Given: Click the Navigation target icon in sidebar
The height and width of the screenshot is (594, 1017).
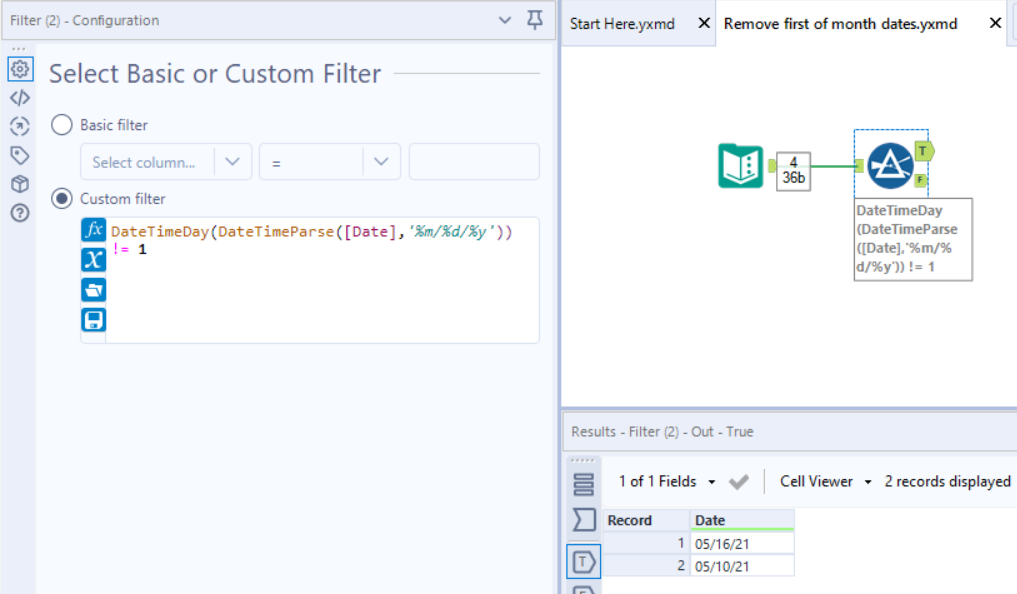Looking at the screenshot, I should pyautogui.click(x=19, y=126).
